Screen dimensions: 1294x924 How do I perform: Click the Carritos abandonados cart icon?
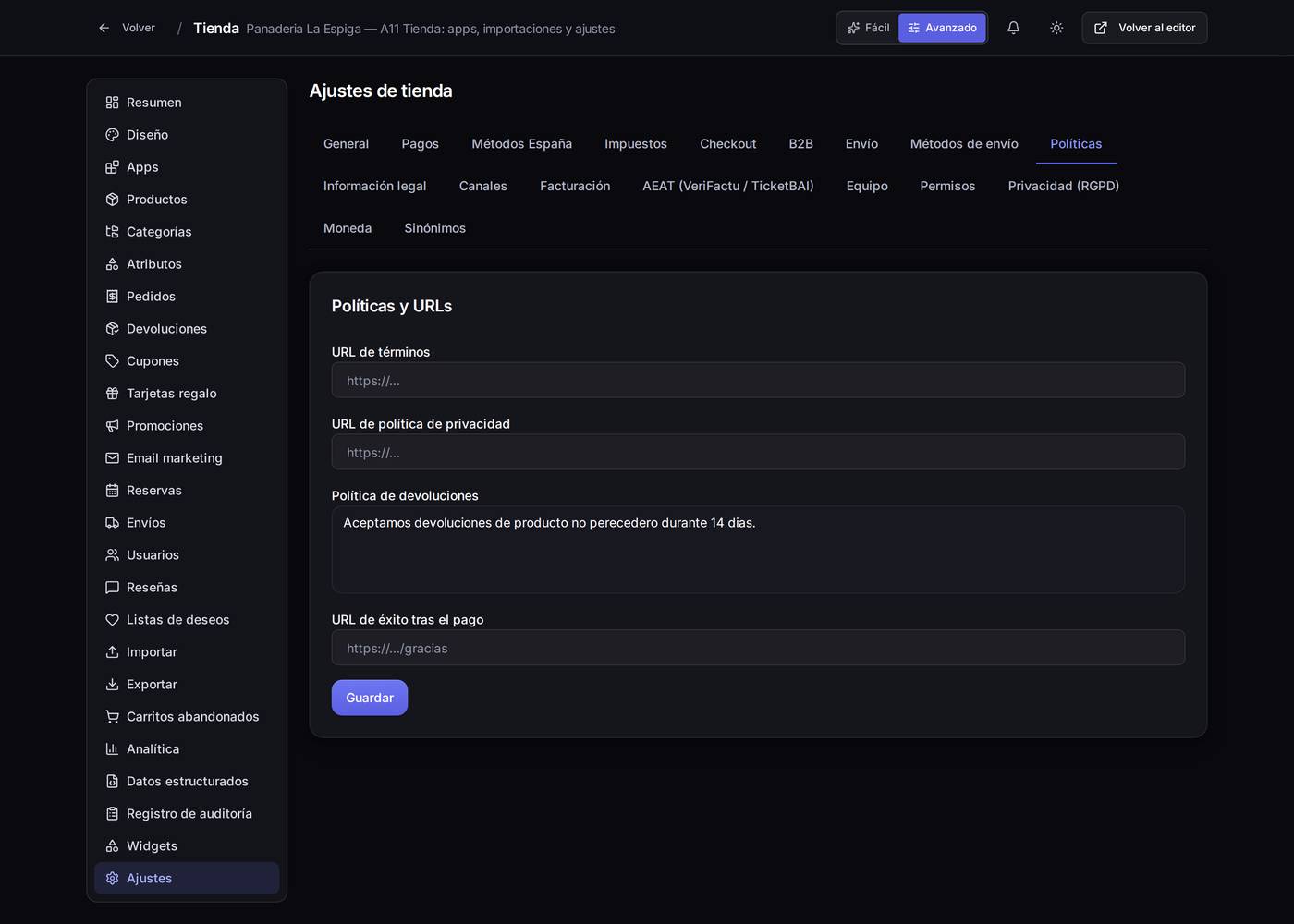112,717
